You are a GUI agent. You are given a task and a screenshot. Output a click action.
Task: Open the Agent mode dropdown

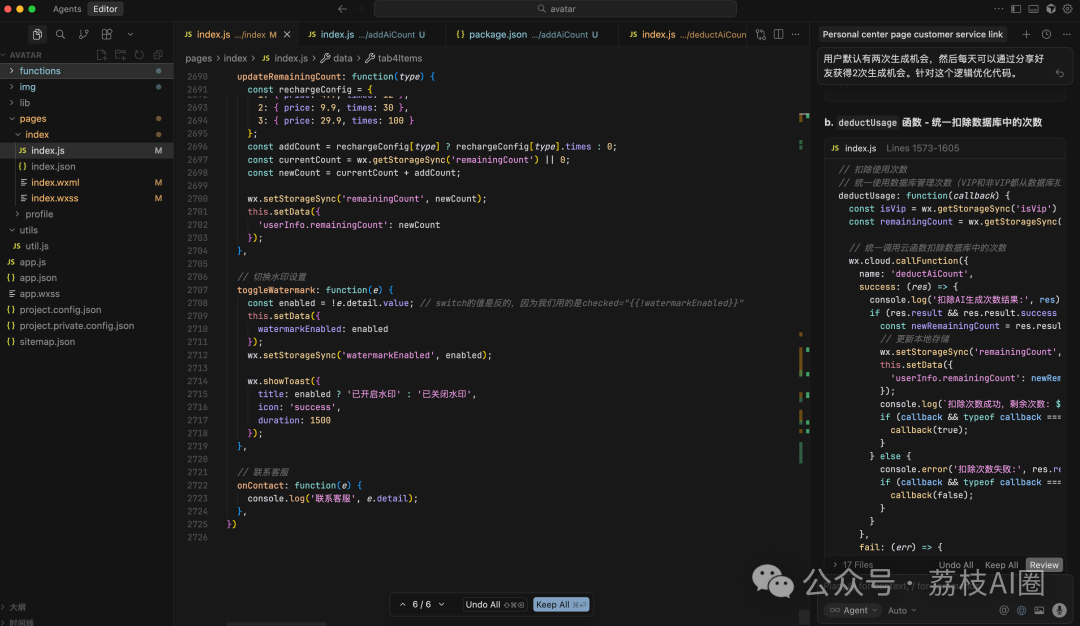pos(853,610)
